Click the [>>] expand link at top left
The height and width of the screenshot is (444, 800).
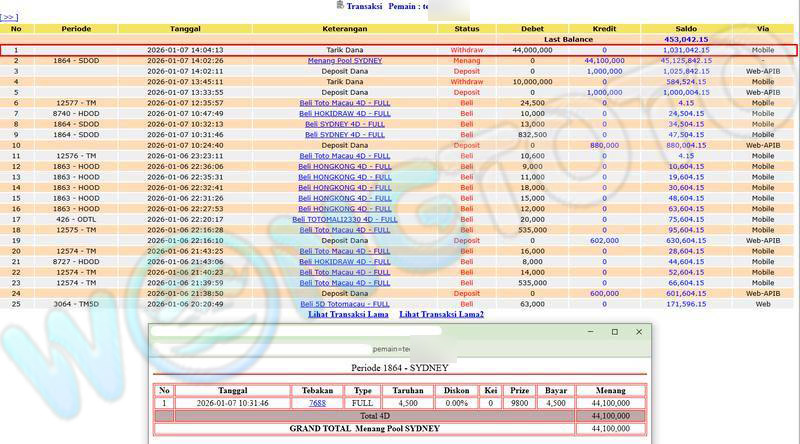pyautogui.click(x=9, y=17)
